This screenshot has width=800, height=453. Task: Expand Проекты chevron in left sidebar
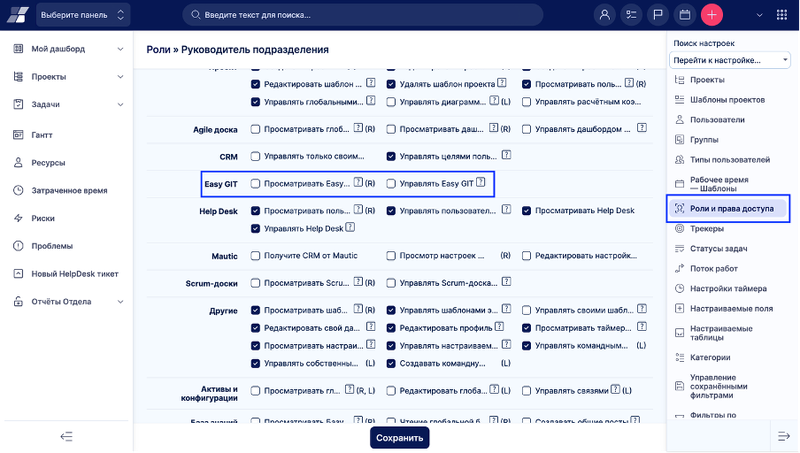pos(120,77)
